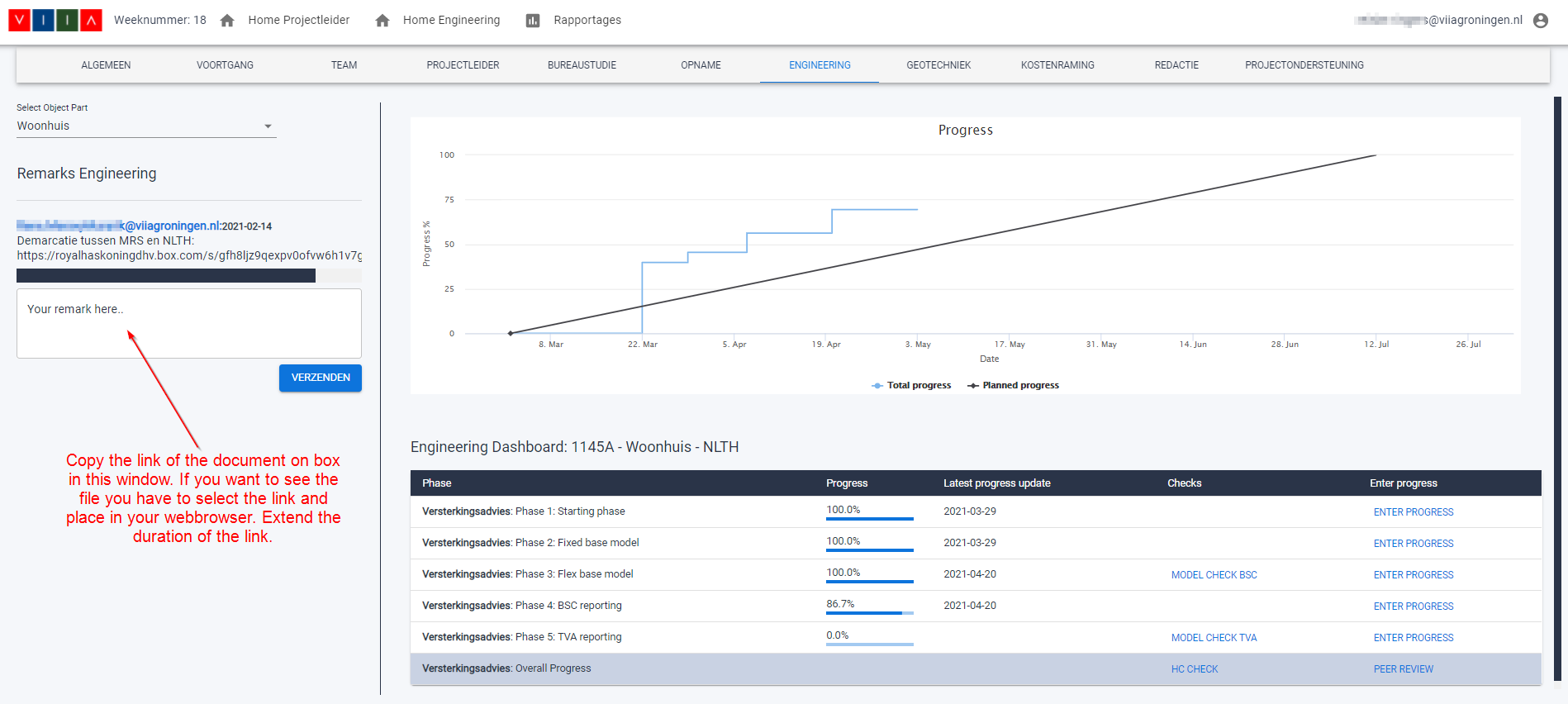Open Rapportages link

587,20
